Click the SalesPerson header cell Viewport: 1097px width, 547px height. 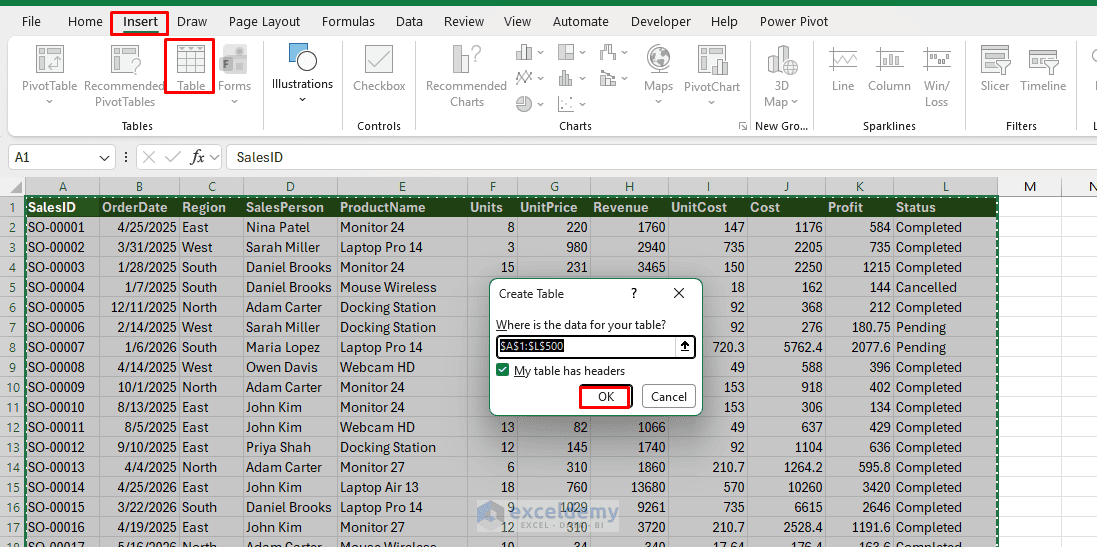coord(290,208)
